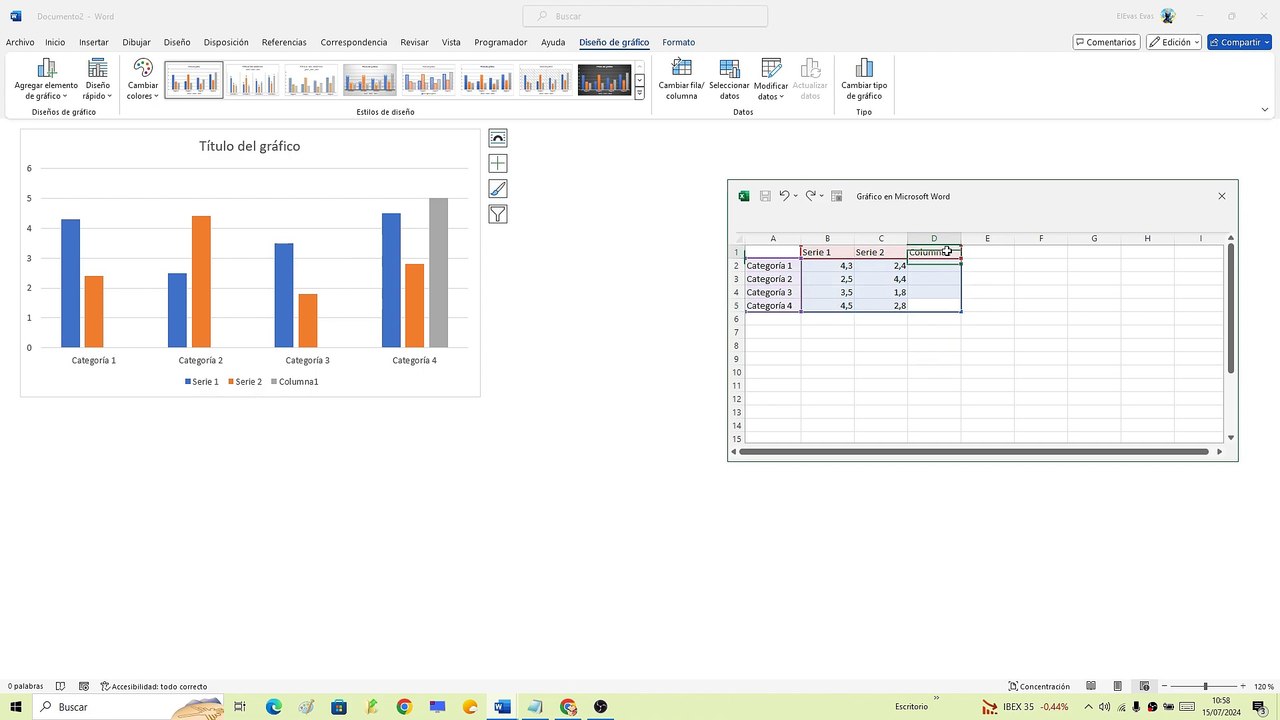The height and width of the screenshot is (720, 1280).
Task: Select the Columna1 legend entry
Action: (294, 382)
